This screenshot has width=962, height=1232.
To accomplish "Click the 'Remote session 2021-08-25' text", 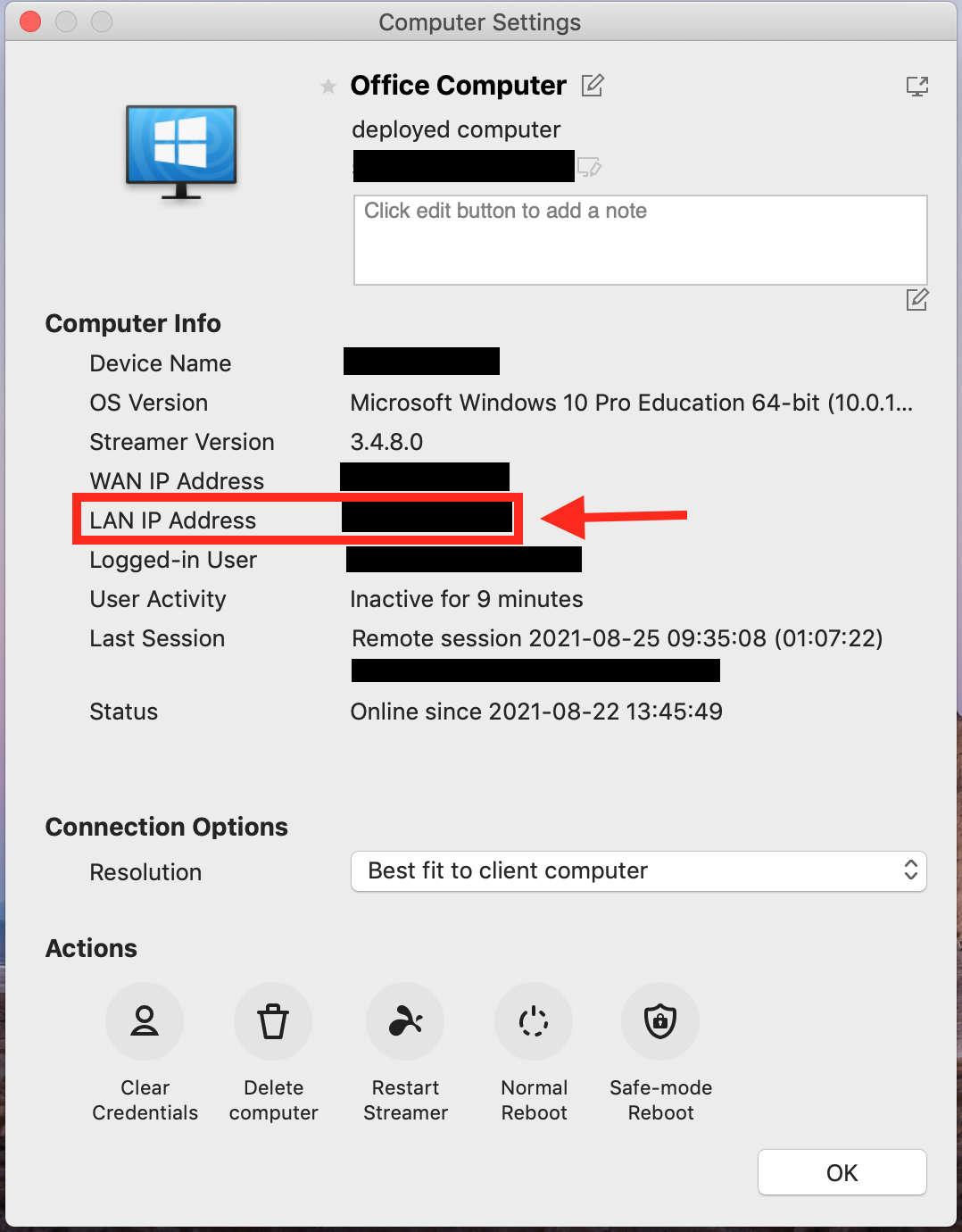I will (618, 638).
